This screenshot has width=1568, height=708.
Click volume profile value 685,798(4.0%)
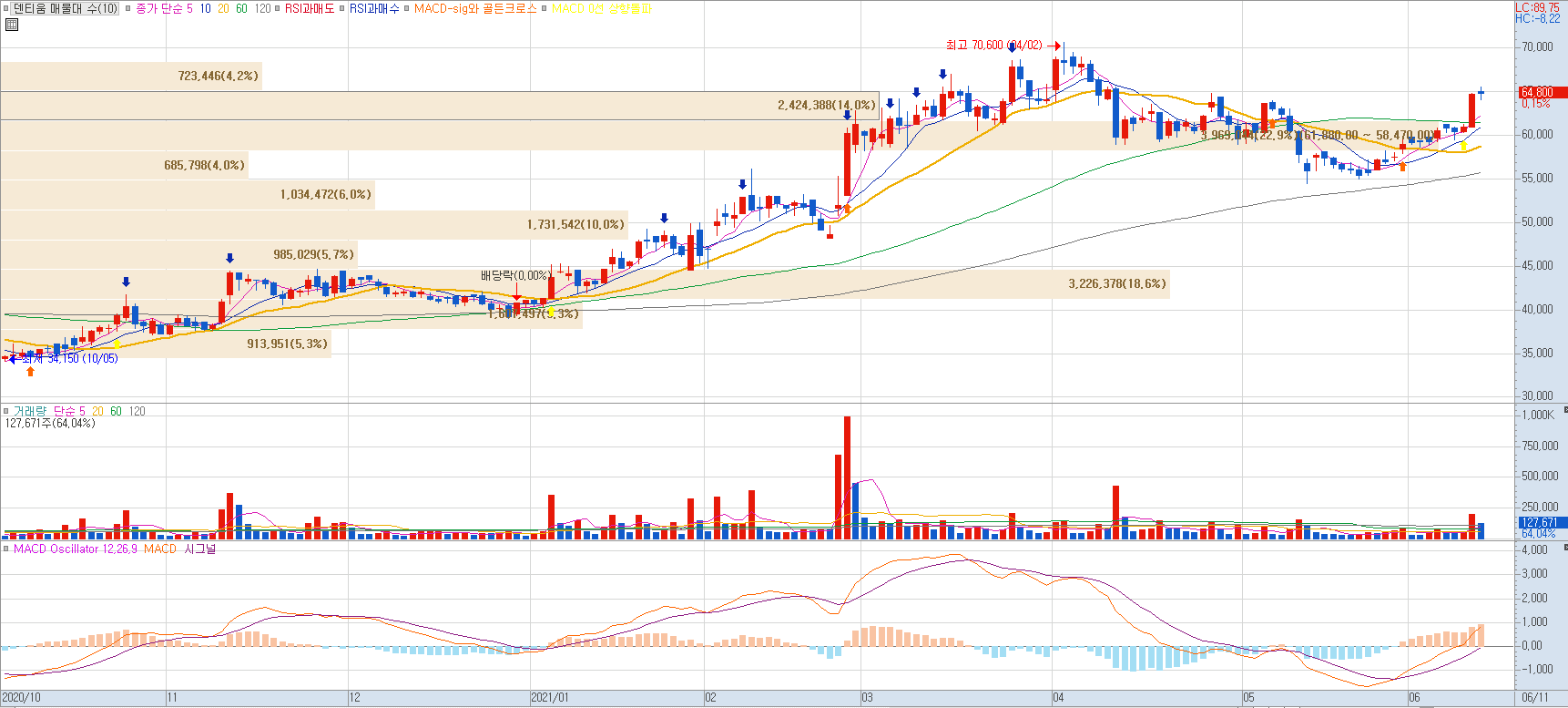(204, 165)
